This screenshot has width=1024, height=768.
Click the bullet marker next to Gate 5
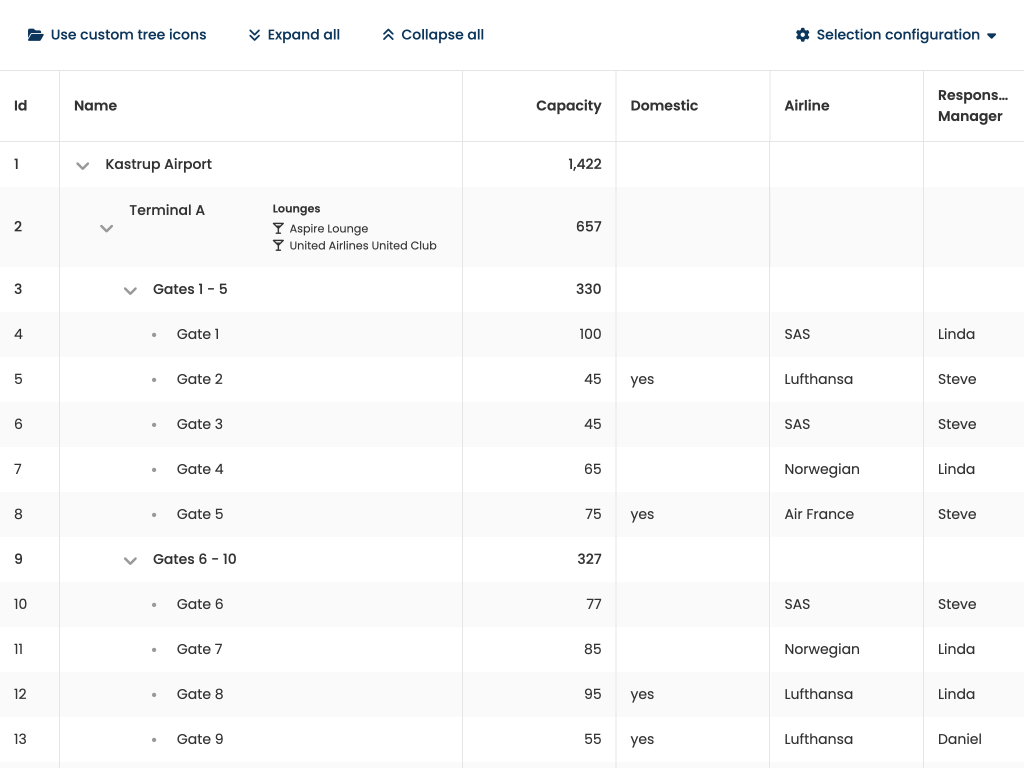154,515
